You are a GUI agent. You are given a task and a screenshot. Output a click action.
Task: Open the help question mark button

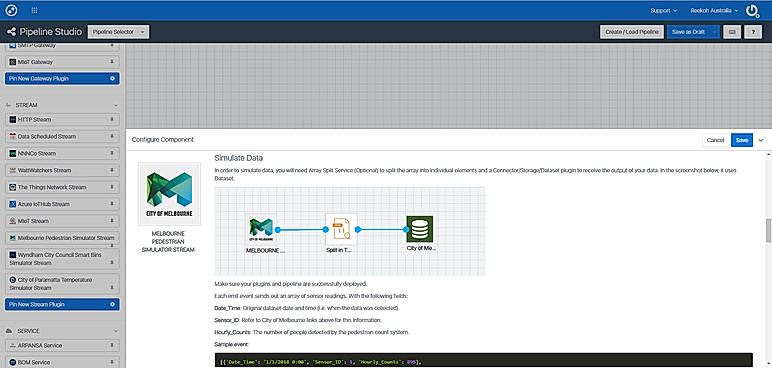tap(753, 32)
